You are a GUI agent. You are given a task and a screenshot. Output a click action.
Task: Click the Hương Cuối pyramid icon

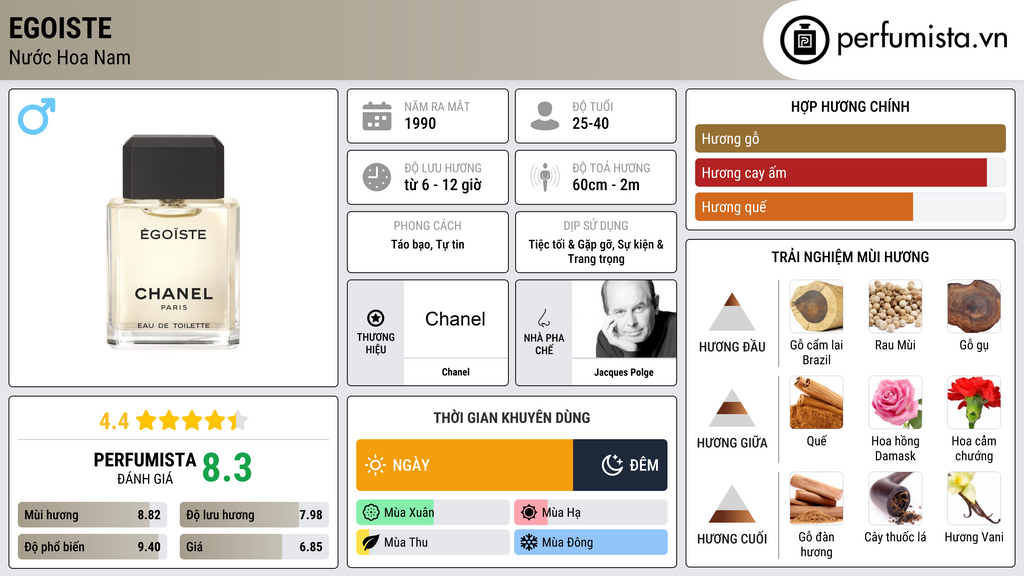[x=732, y=504]
